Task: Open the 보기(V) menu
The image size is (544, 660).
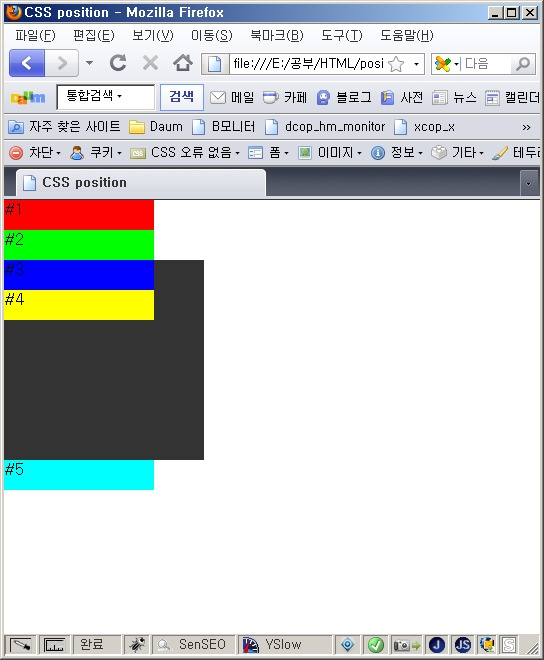Action: point(152,35)
